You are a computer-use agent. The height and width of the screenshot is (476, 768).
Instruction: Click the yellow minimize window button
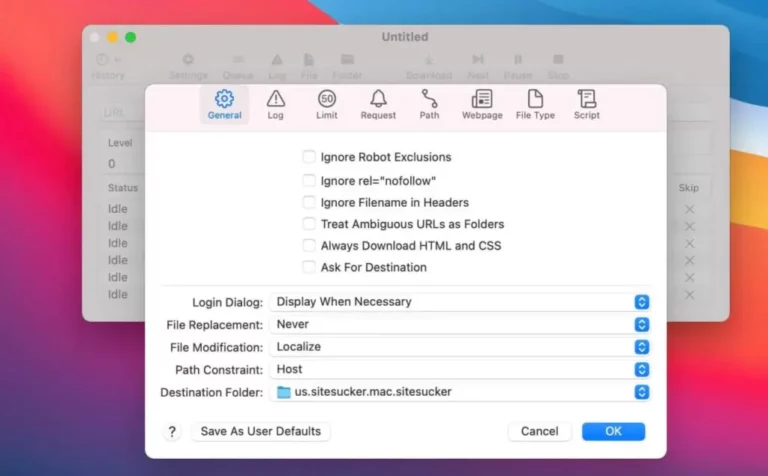pos(113,37)
